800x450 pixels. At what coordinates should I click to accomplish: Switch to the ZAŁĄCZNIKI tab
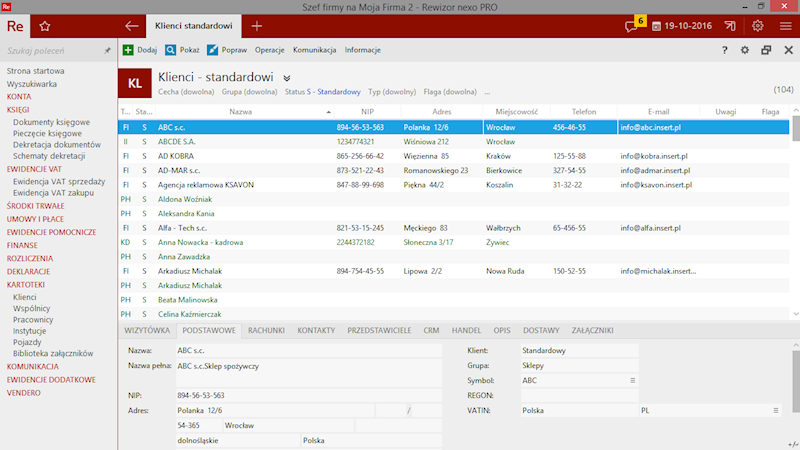[x=592, y=331]
